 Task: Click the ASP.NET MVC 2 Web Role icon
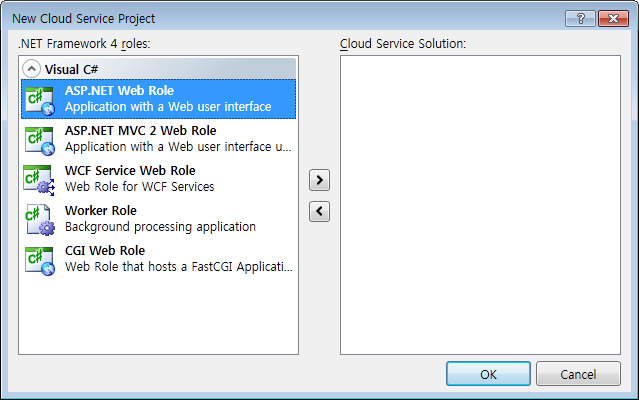(x=40, y=141)
